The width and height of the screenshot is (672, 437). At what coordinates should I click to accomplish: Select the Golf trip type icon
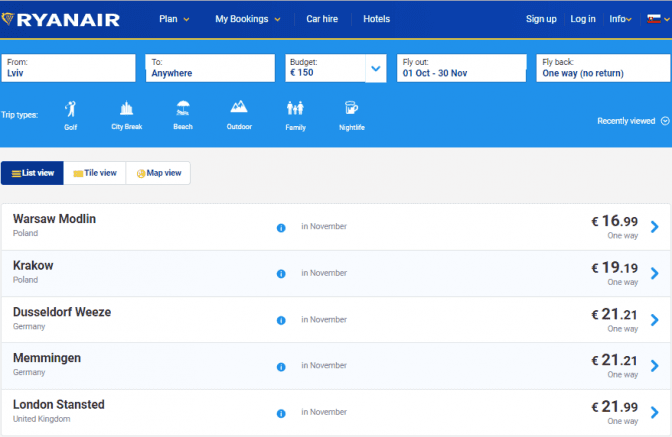pos(71,108)
